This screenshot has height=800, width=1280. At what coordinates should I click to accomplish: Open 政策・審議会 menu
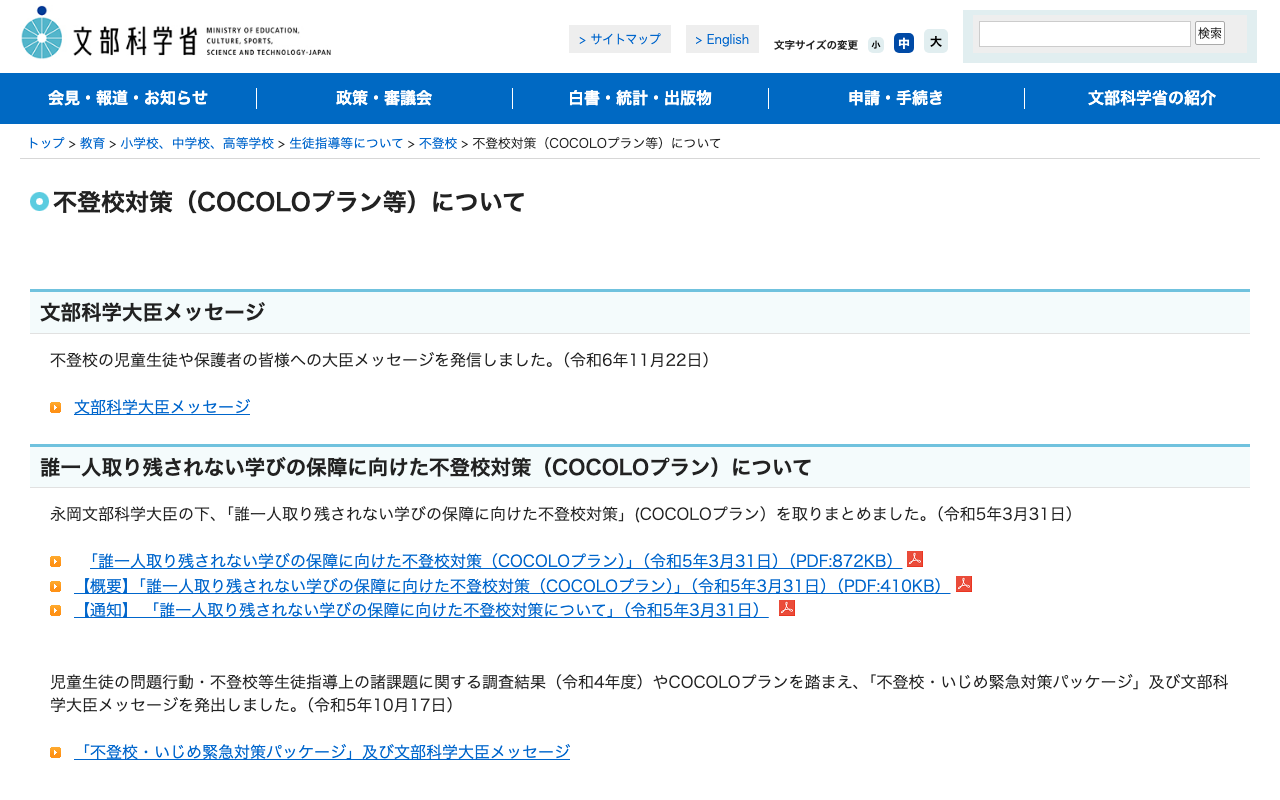(x=384, y=98)
